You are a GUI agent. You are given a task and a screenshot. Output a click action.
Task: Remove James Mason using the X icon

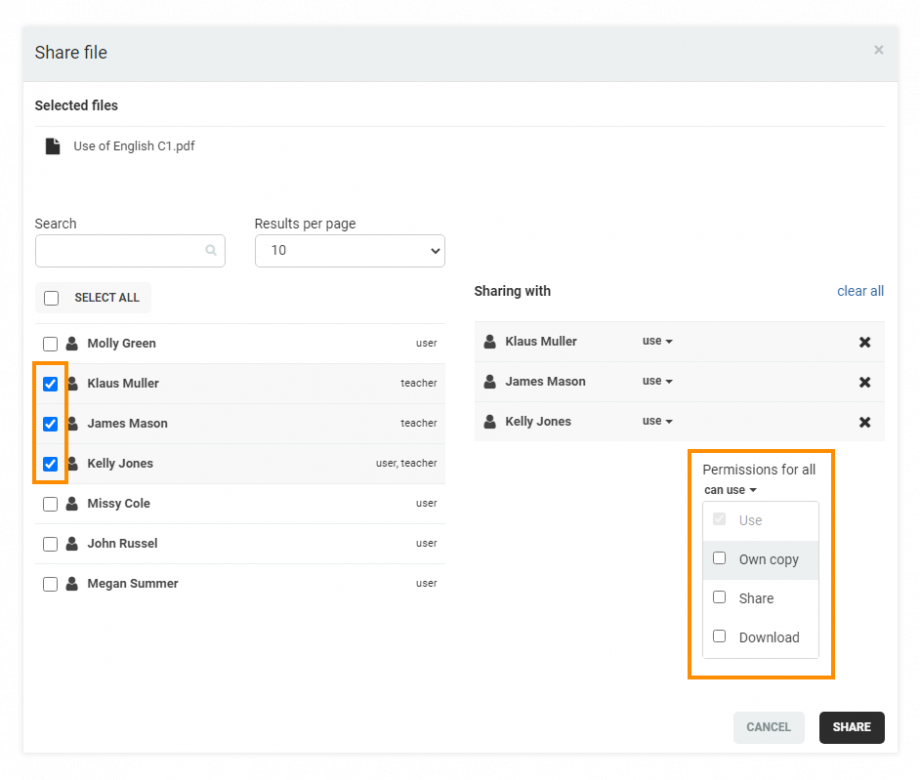(864, 382)
